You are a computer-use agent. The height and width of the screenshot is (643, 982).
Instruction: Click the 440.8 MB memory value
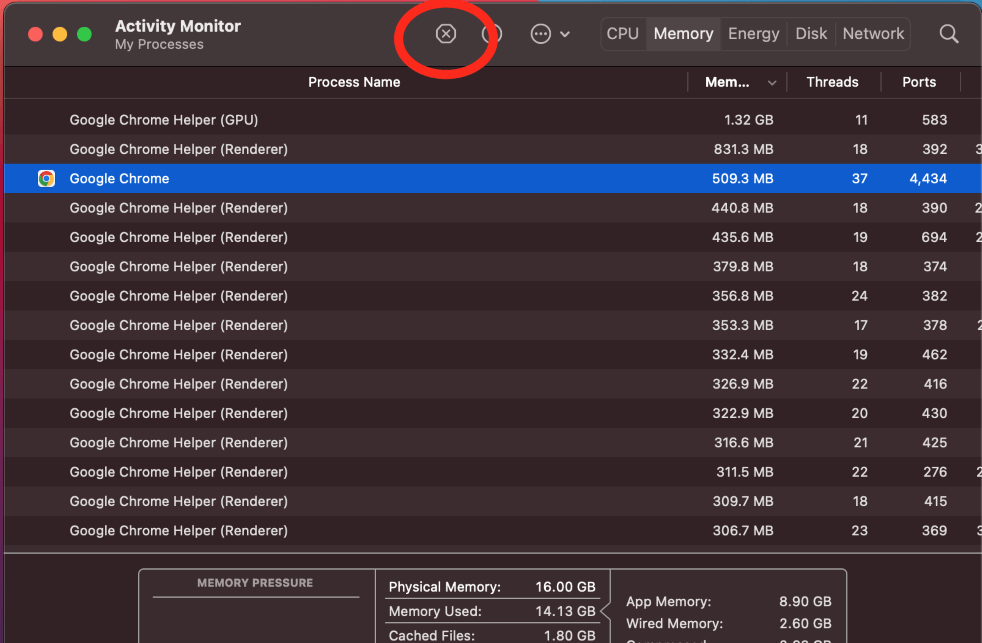(x=742, y=208)
